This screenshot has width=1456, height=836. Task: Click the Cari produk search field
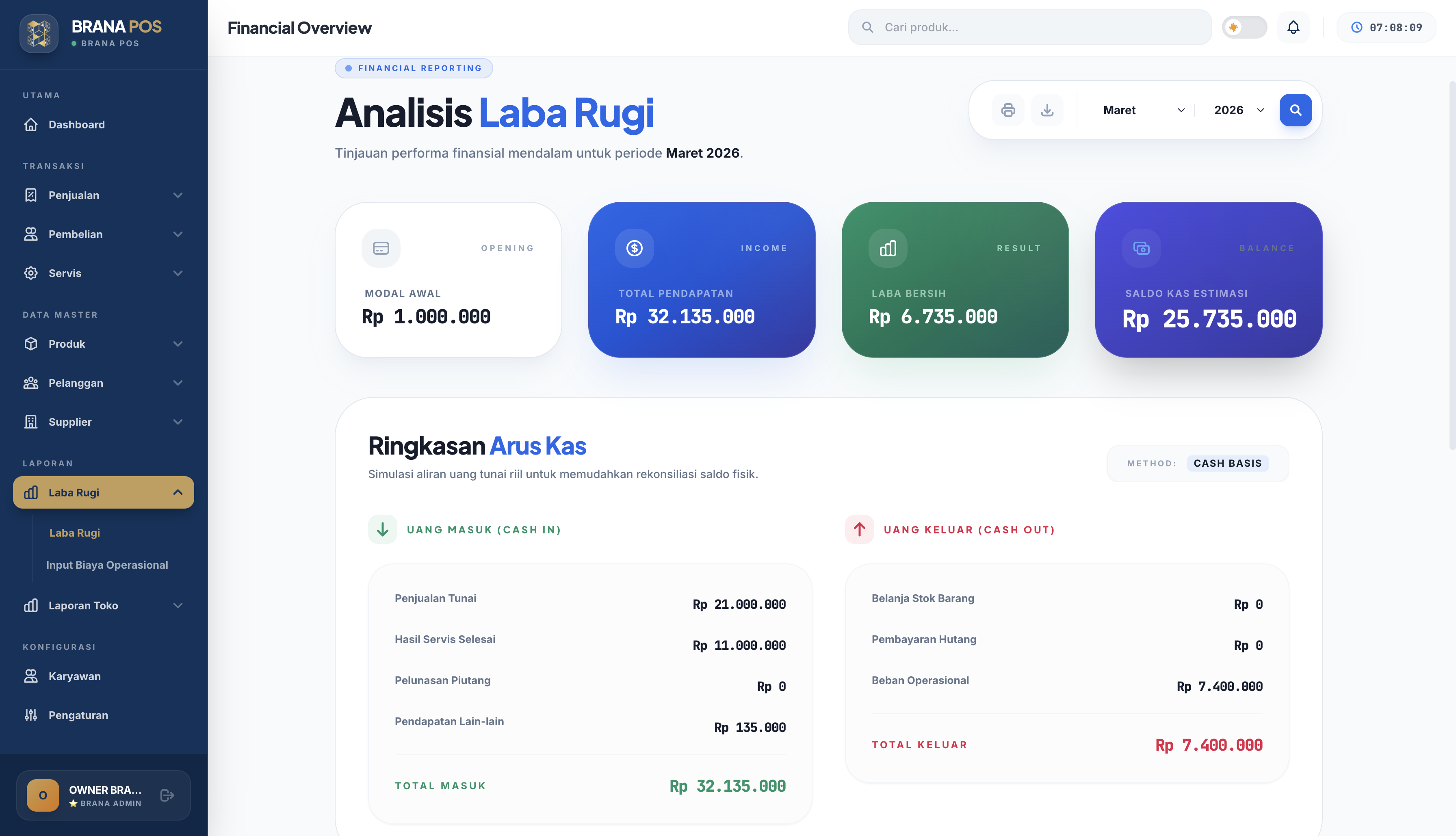[x=1030, y=27]
